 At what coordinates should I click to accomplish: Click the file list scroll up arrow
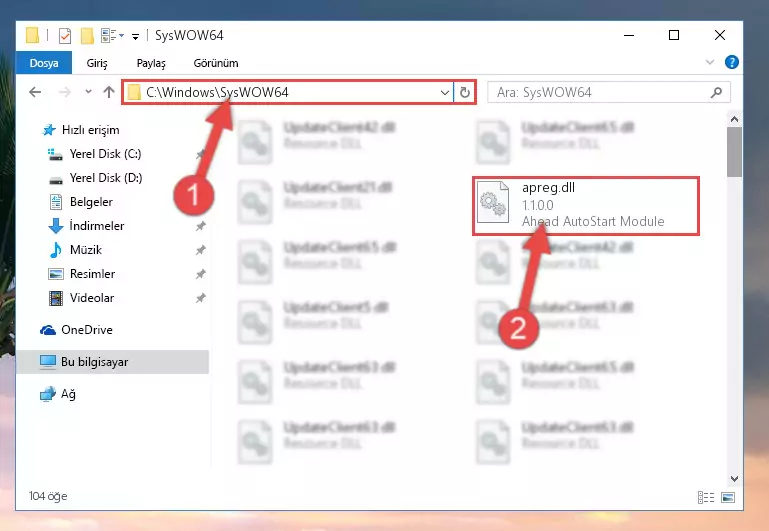pyautogui.click(x=734, y=119)
